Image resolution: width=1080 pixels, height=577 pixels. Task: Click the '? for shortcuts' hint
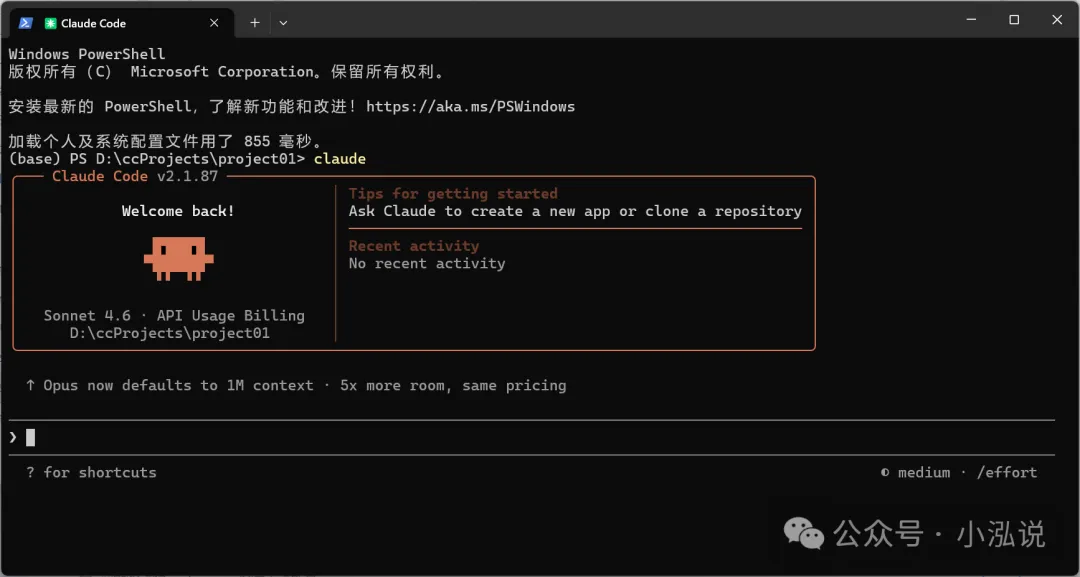(91, 472)
